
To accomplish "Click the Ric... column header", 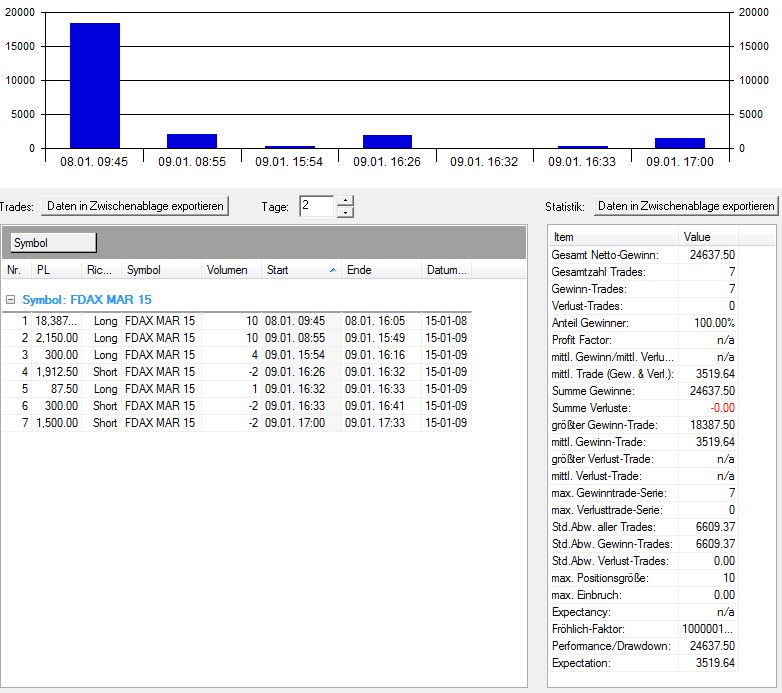I will pos(101,270).
